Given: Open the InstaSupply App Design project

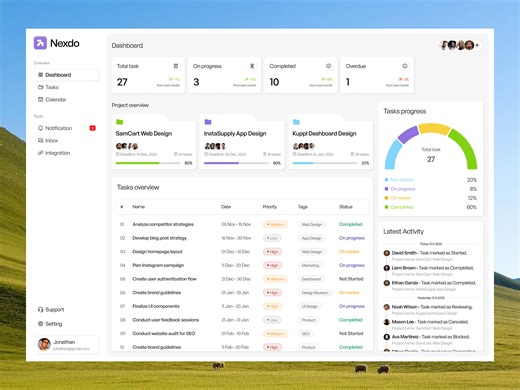Looking at the screenshot, I should click(x=242, y=142).
